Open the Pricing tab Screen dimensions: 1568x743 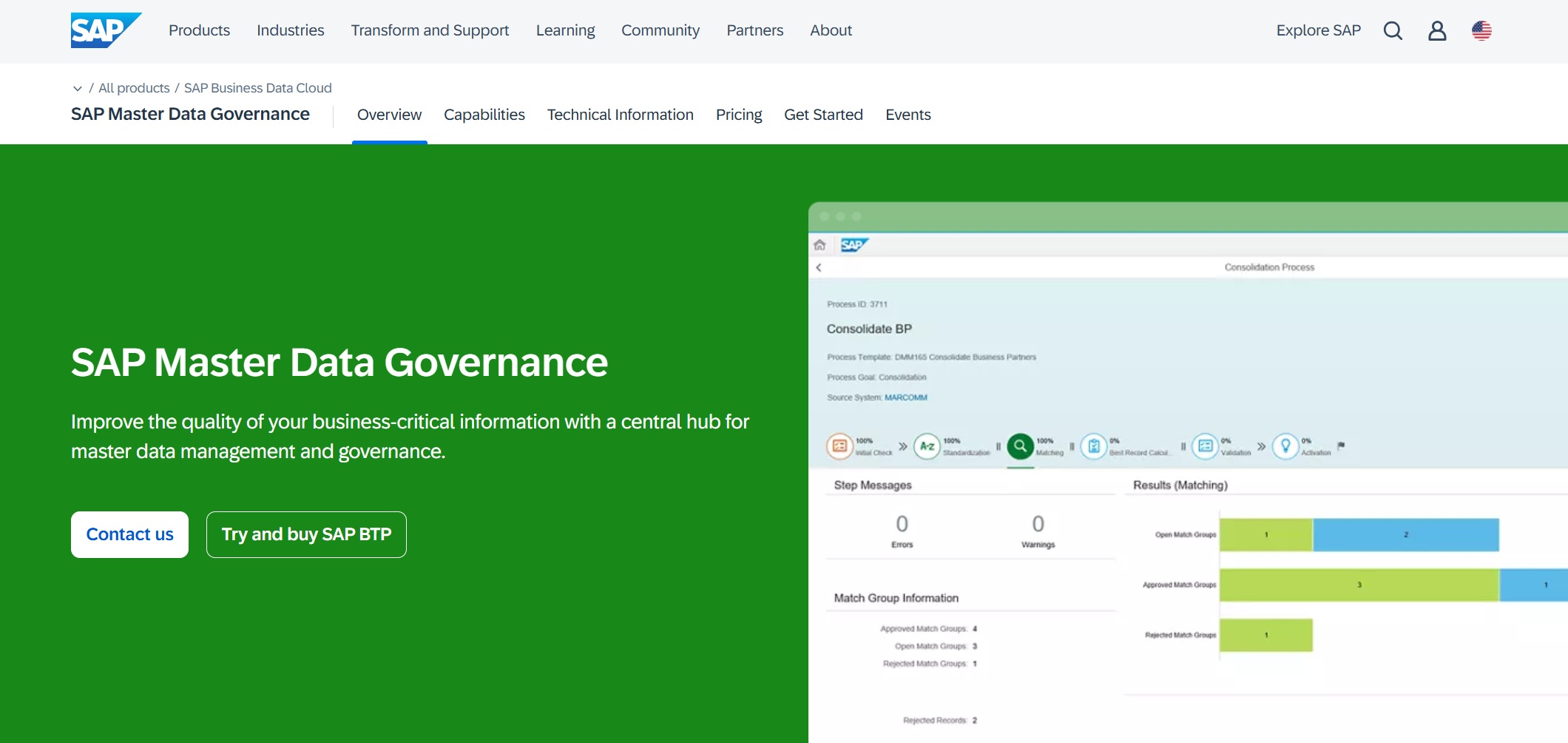[738, 115]
